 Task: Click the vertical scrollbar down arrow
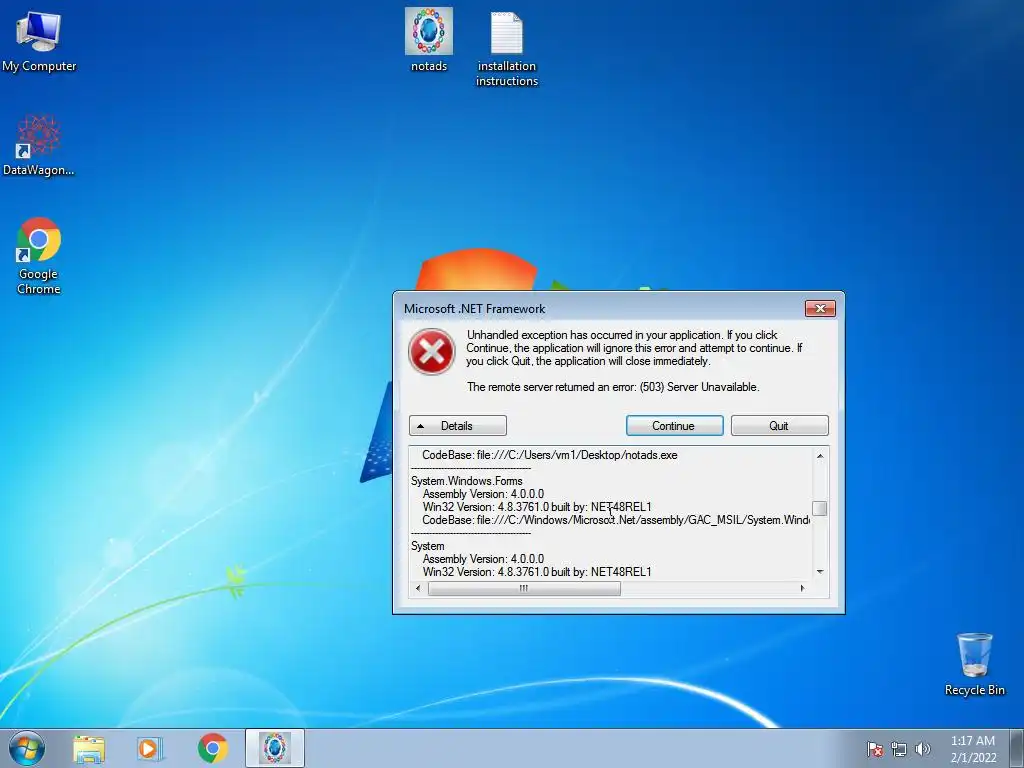(x=820, y=572)
